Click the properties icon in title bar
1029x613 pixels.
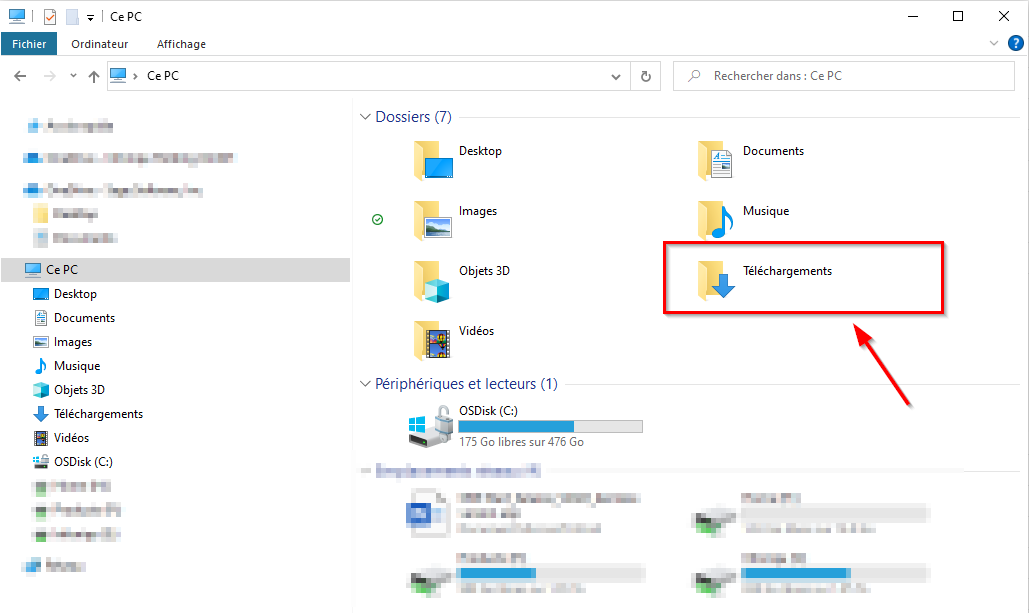tap(51, 16)
